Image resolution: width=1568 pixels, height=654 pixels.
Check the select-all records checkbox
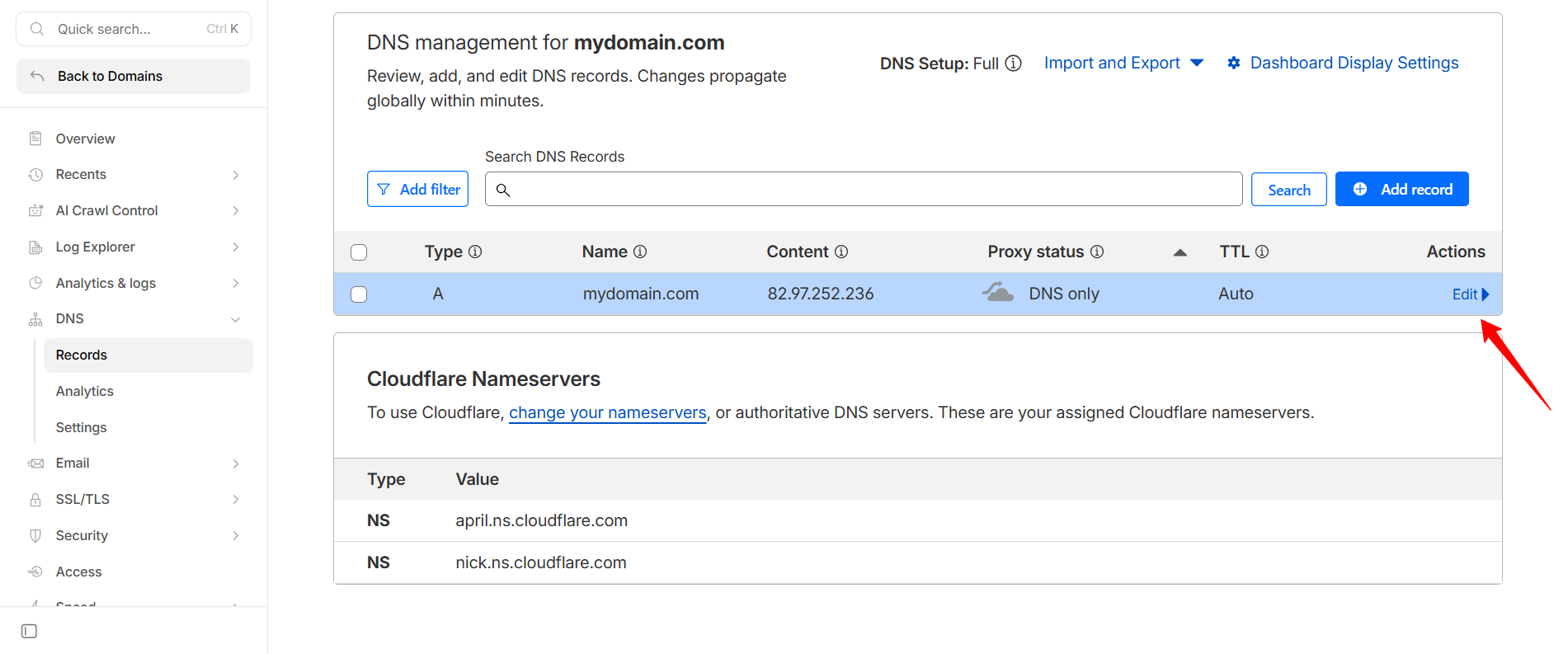click(x=359, y=252)
